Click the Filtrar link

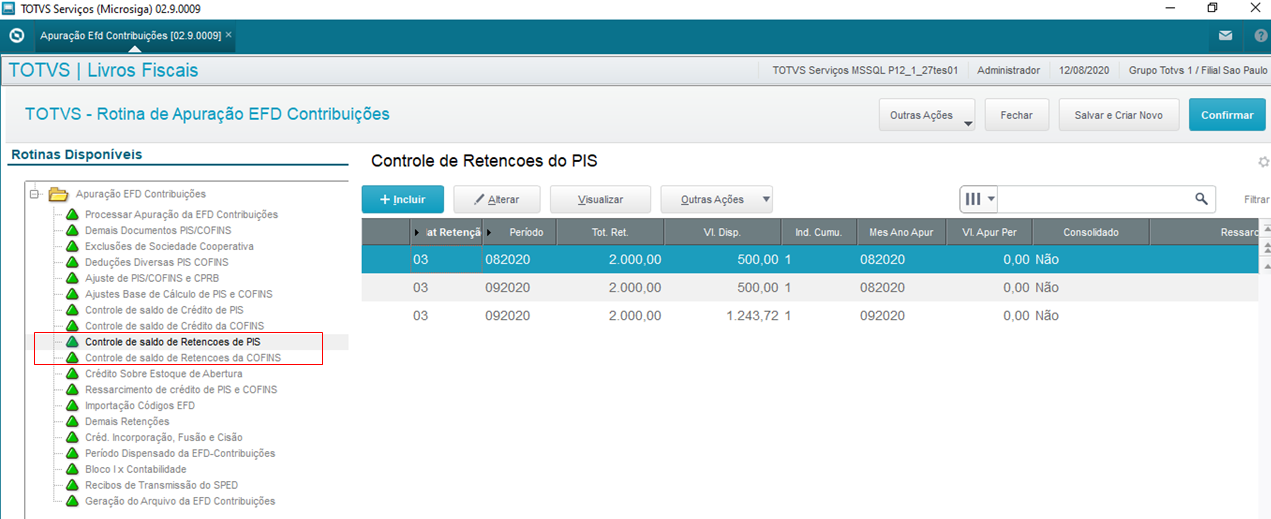click(x=1256, y=199)
